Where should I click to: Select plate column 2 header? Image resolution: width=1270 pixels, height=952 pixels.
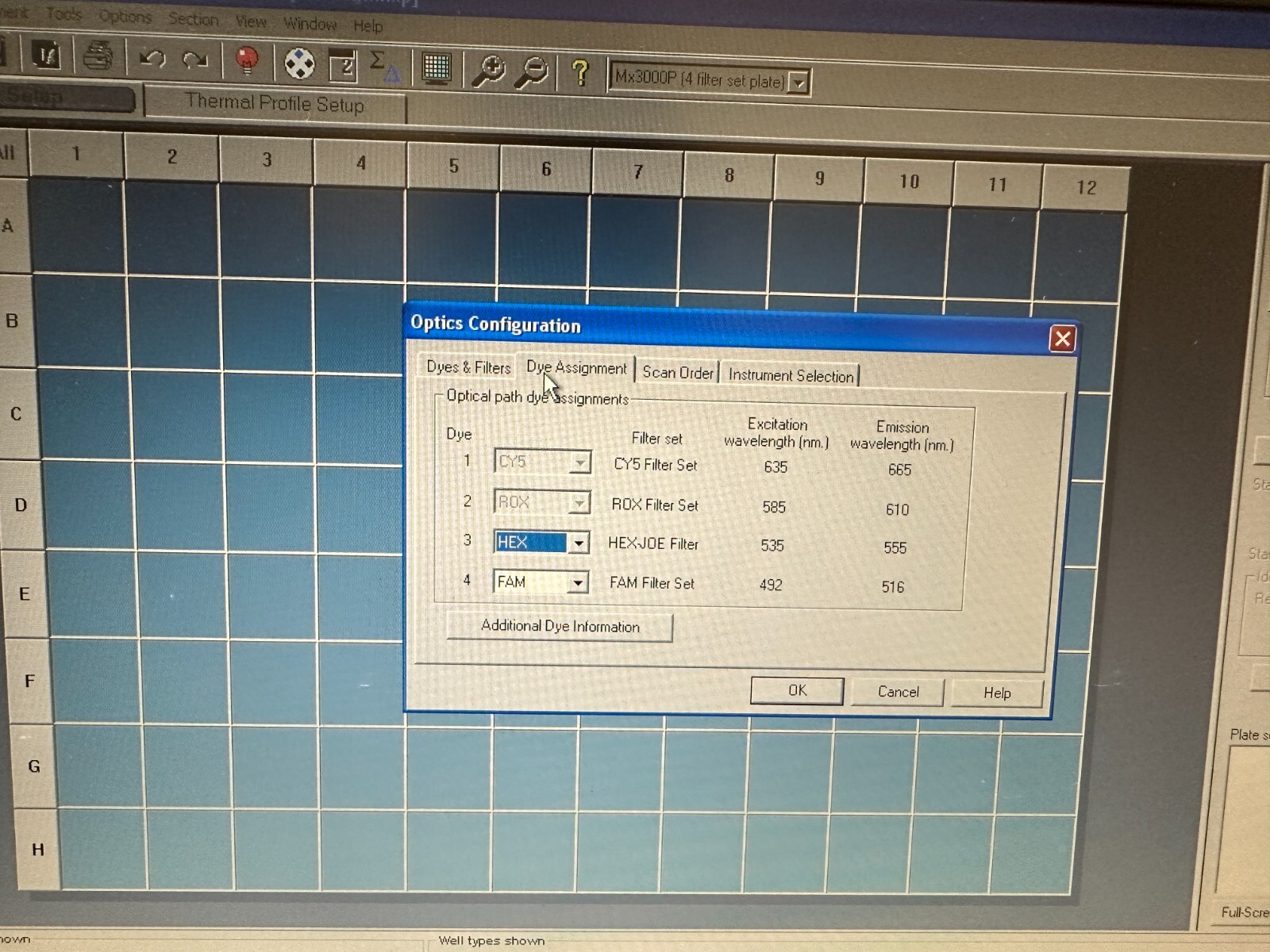[171, 157]
